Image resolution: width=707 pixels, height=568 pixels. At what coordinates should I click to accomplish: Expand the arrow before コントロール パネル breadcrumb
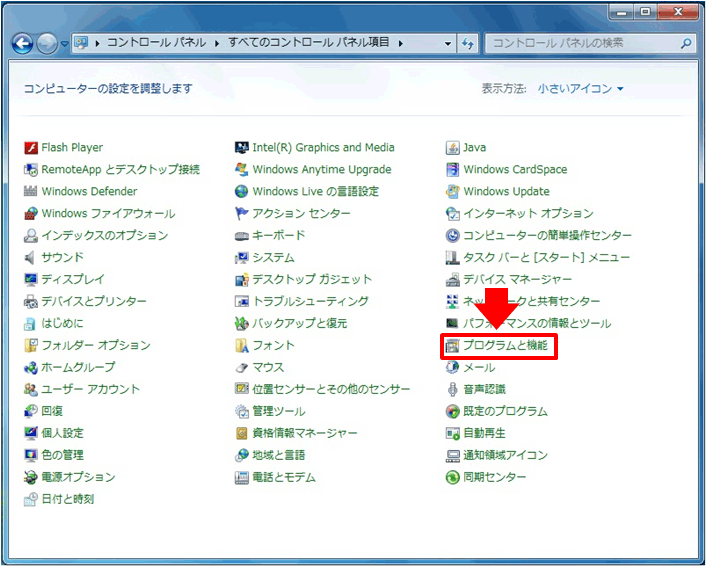tap(97, 44)
